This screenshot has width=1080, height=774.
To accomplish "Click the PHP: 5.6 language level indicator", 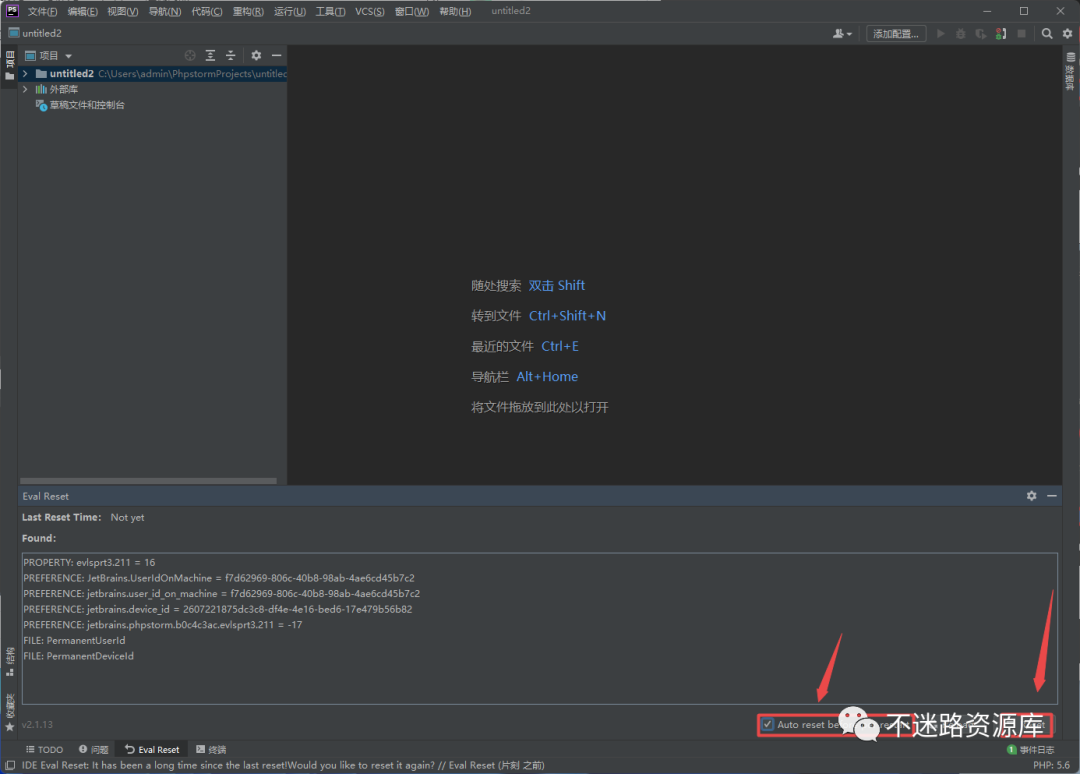I will click(1051, 765).
